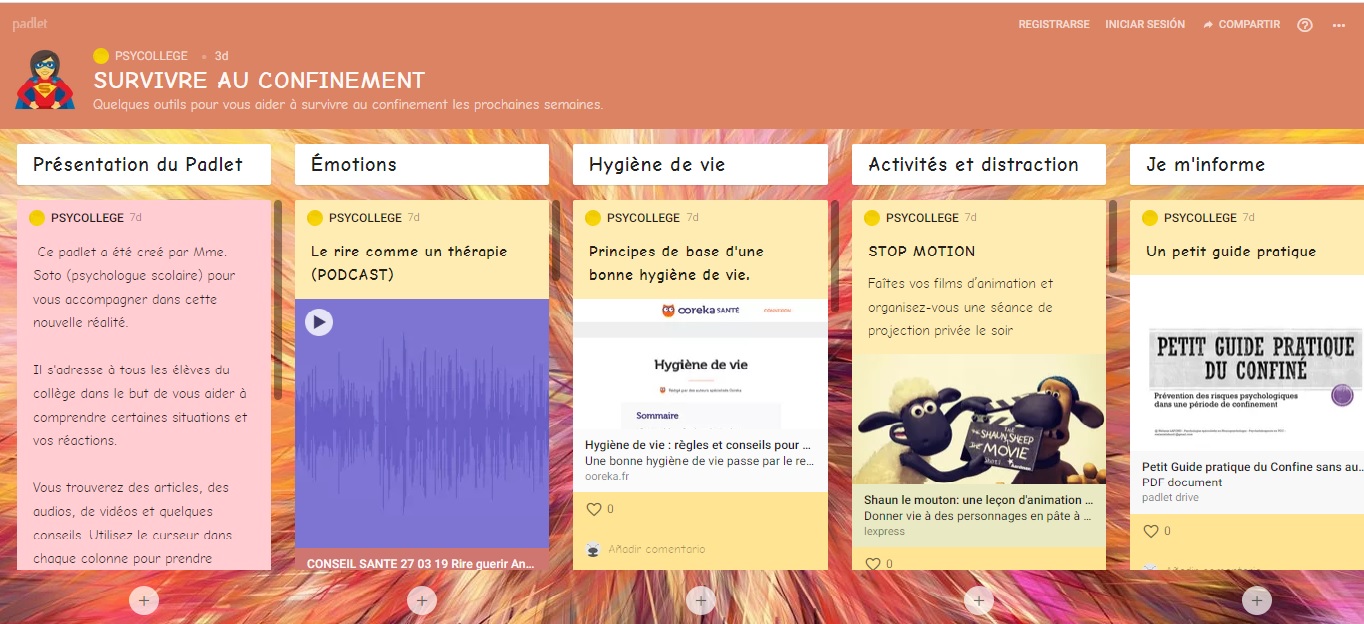The width and height of the screenshot is (1364, 624).
Task: Click Añadir comentario on Hygiène de vie post
Action: pyautogui.click(x=656, y=549)
